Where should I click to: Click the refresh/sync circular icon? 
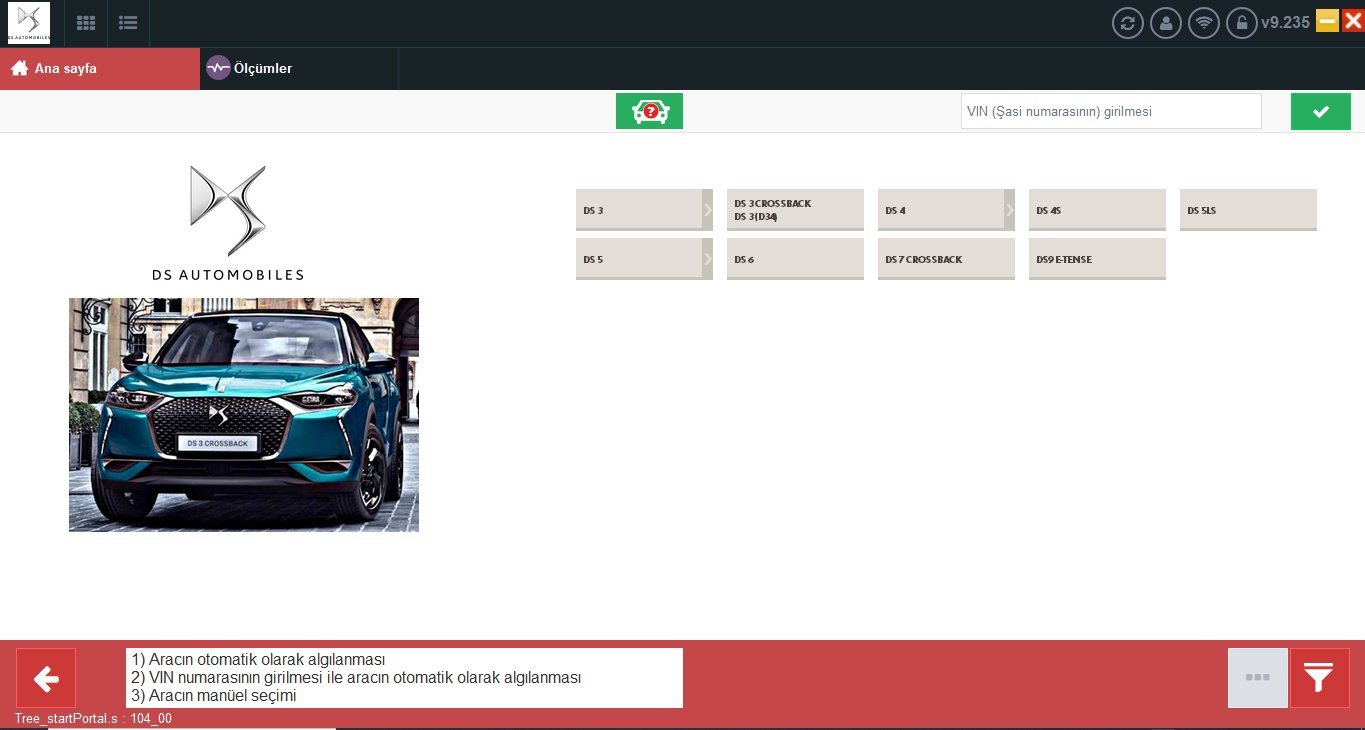(x=1128, y=23)
